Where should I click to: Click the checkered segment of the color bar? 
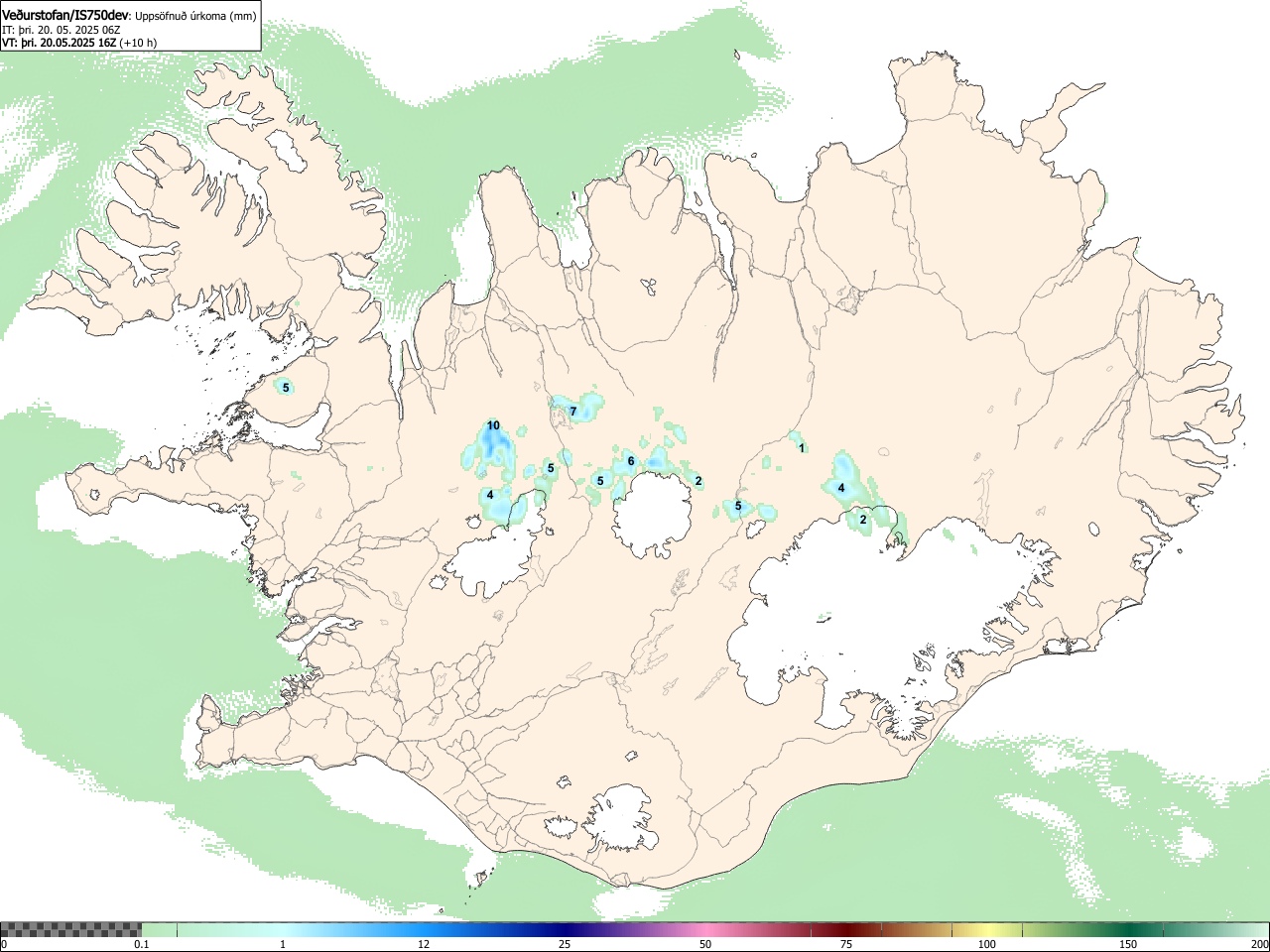pos(70,929)
